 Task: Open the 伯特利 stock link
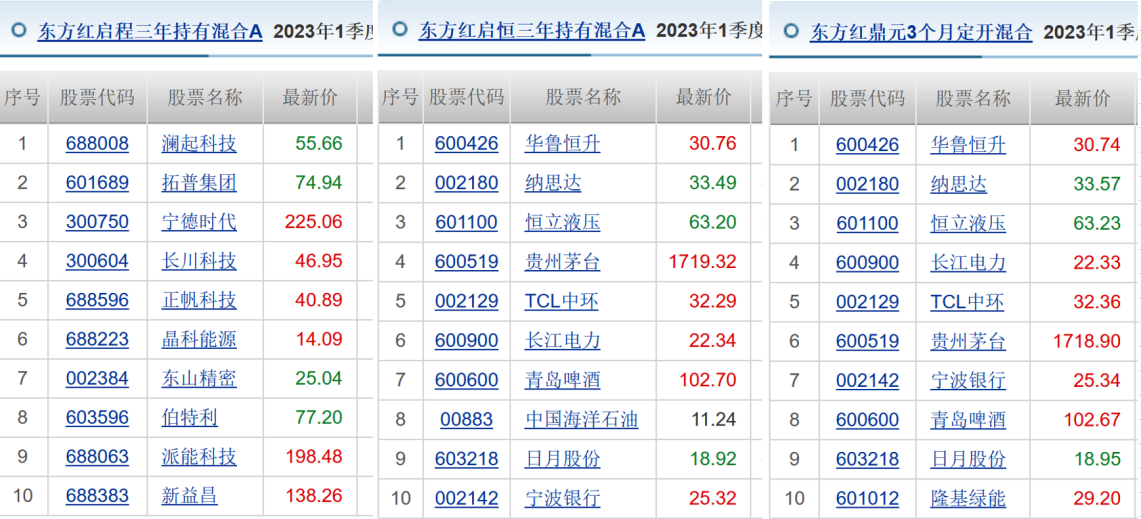[189, 418]
